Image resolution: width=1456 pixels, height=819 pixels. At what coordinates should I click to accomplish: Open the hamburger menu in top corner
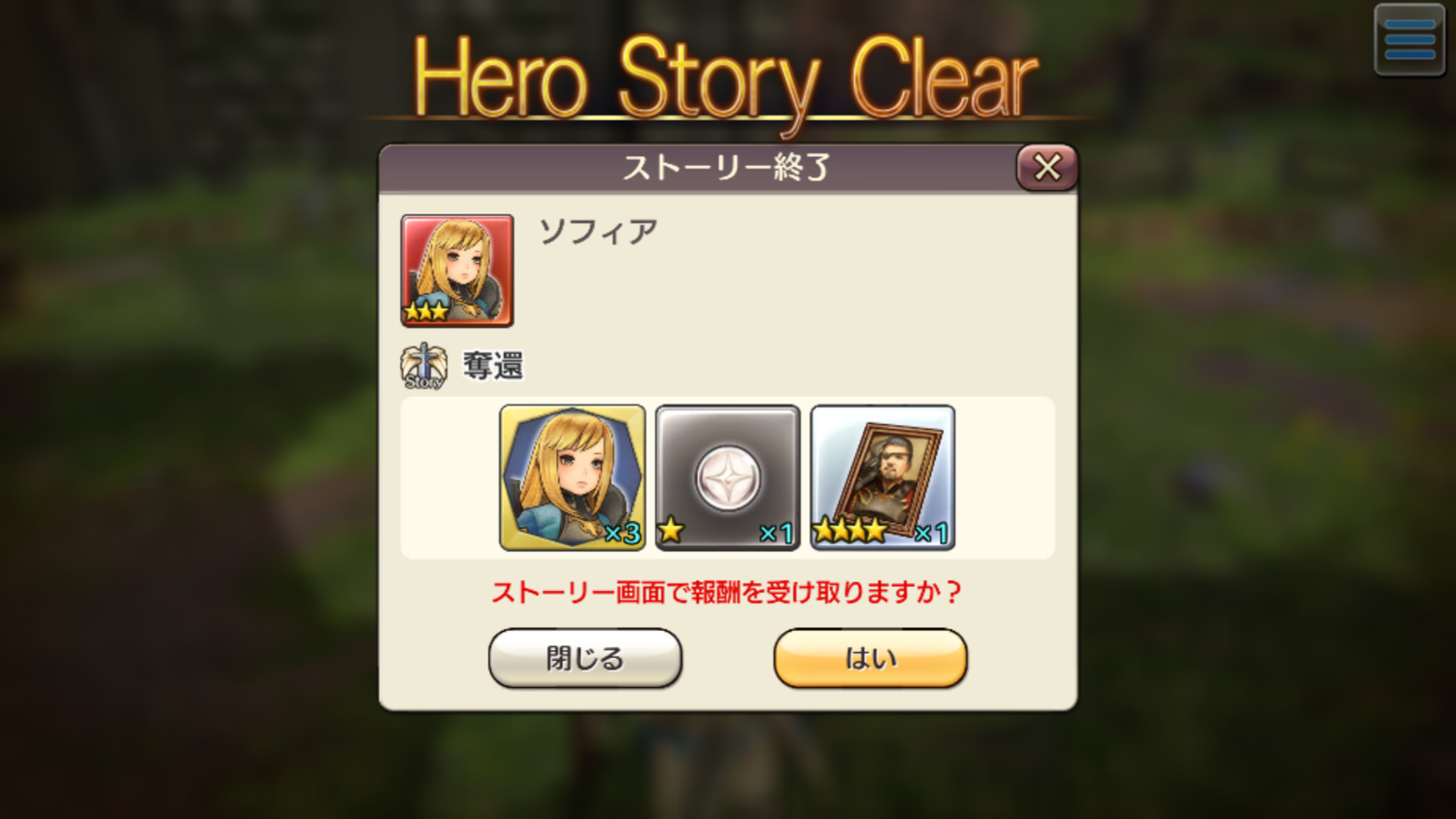tap(1409, 40)
